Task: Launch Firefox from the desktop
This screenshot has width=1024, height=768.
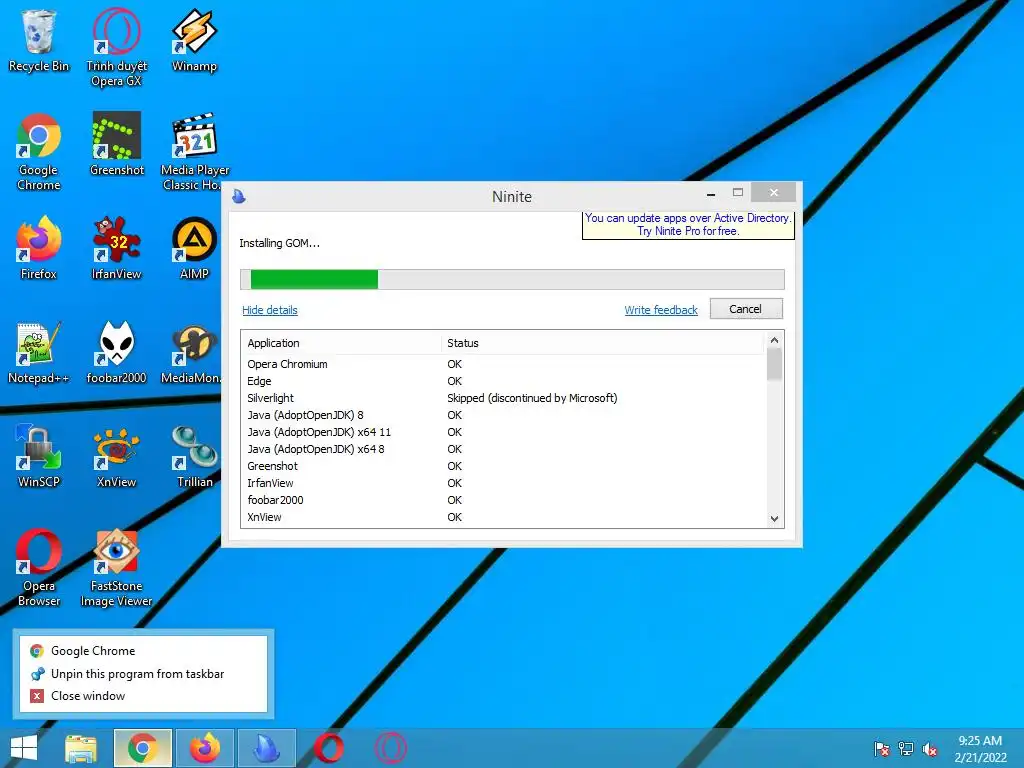Action: [39, 248]
